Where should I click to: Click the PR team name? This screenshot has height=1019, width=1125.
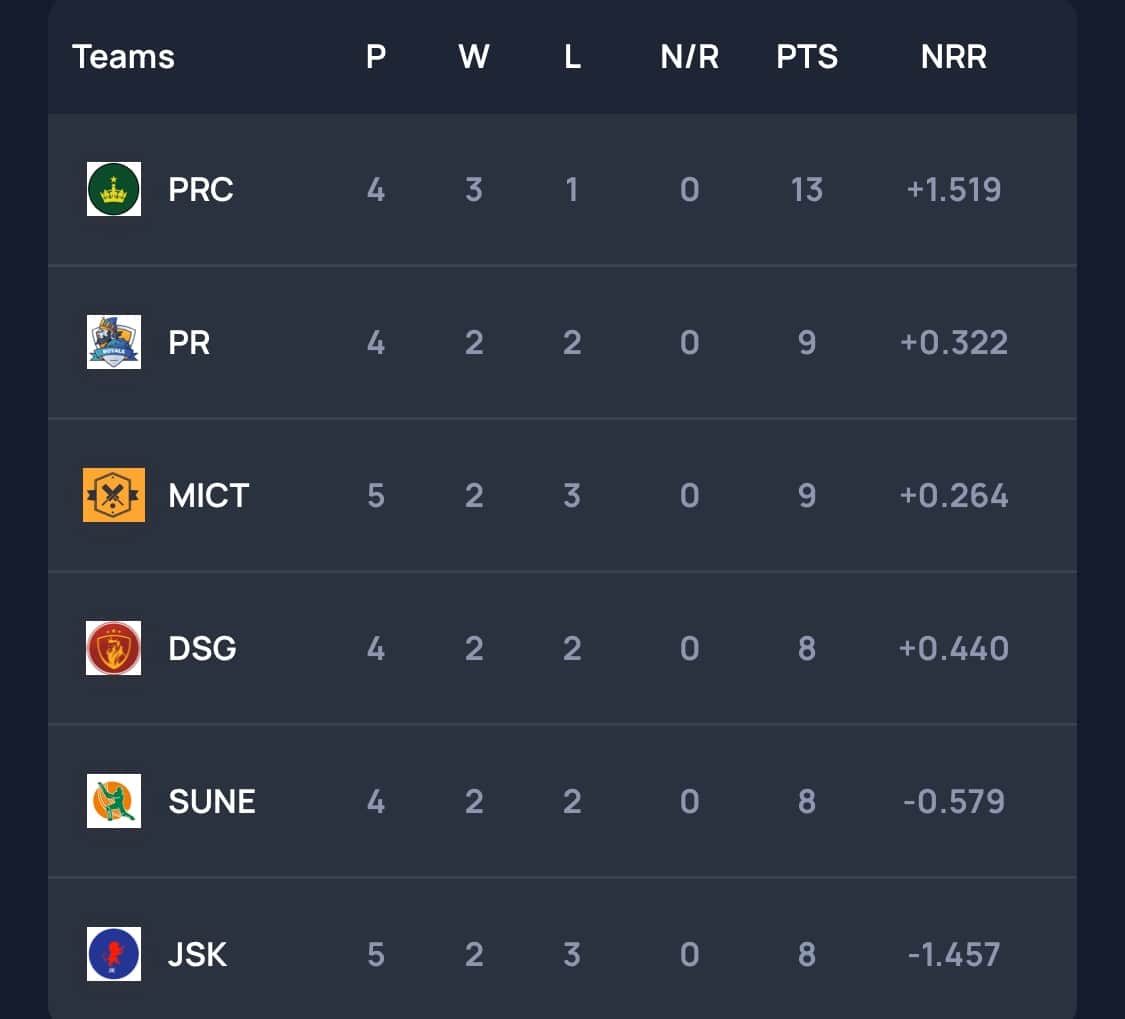coord(190,342)
